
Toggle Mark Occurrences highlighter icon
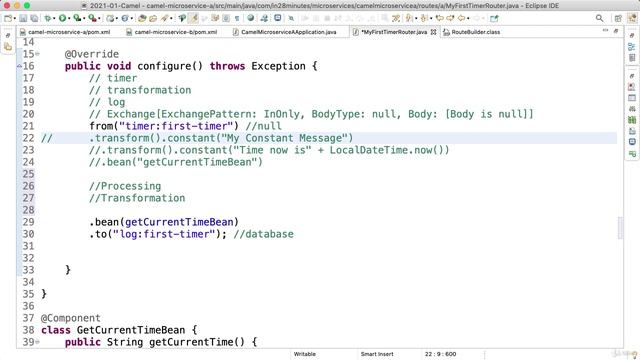point(193,18)
